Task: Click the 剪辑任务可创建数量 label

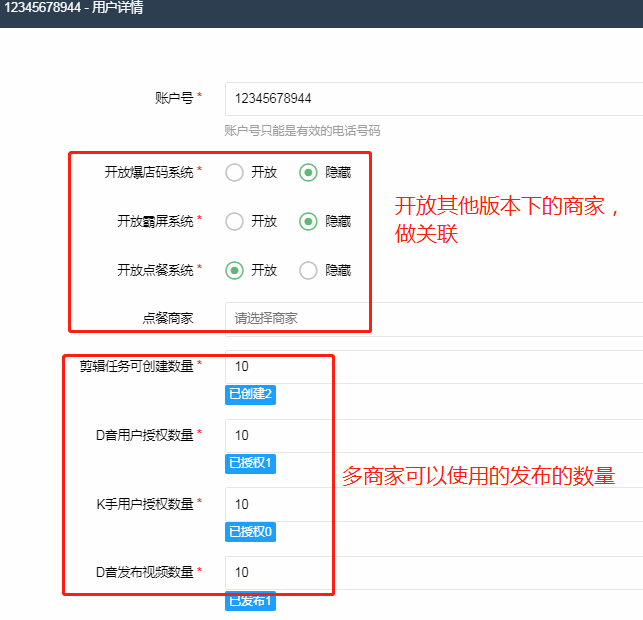Action: 137,366
